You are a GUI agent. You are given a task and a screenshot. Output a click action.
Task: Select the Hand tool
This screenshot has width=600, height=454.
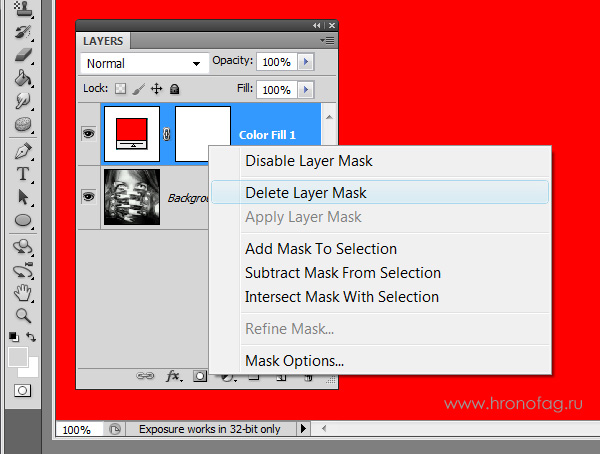pyautogui.click(x=23, y=293)
